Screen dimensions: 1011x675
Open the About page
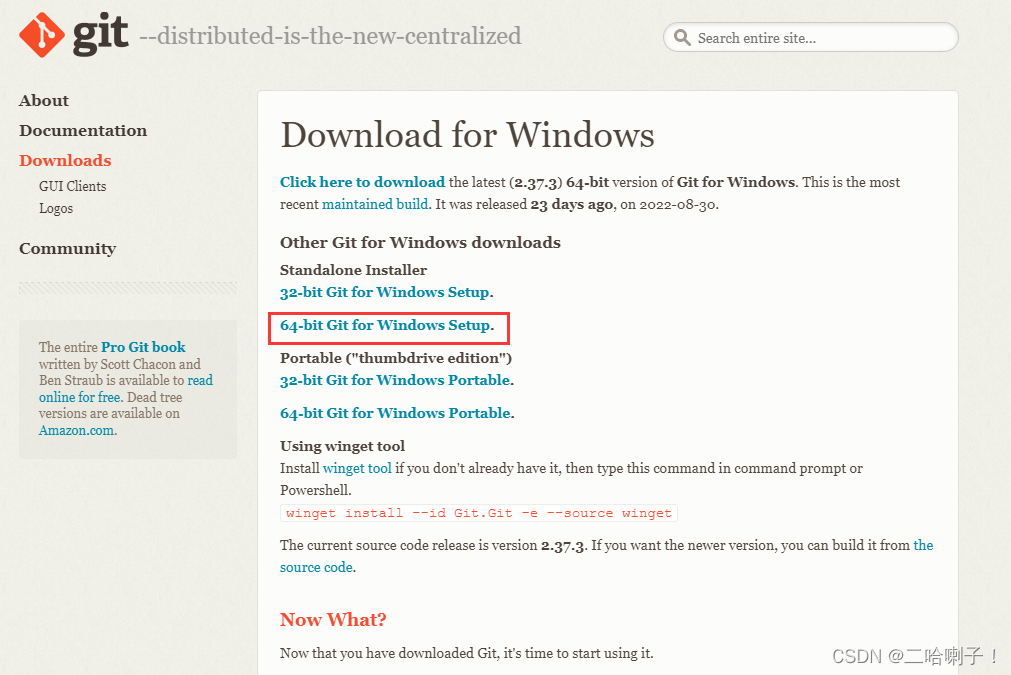[x=44, y=101]
